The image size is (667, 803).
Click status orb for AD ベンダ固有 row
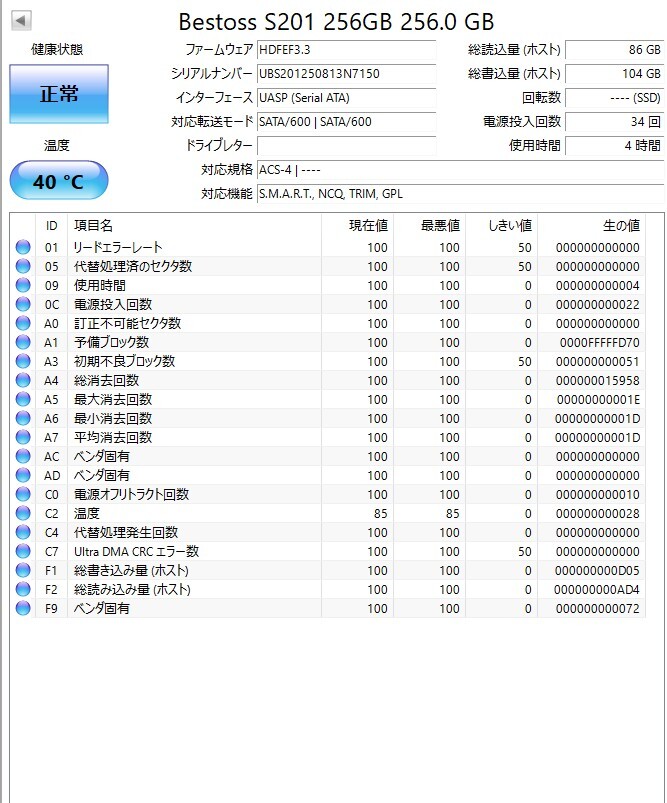[x=23, y=475]
